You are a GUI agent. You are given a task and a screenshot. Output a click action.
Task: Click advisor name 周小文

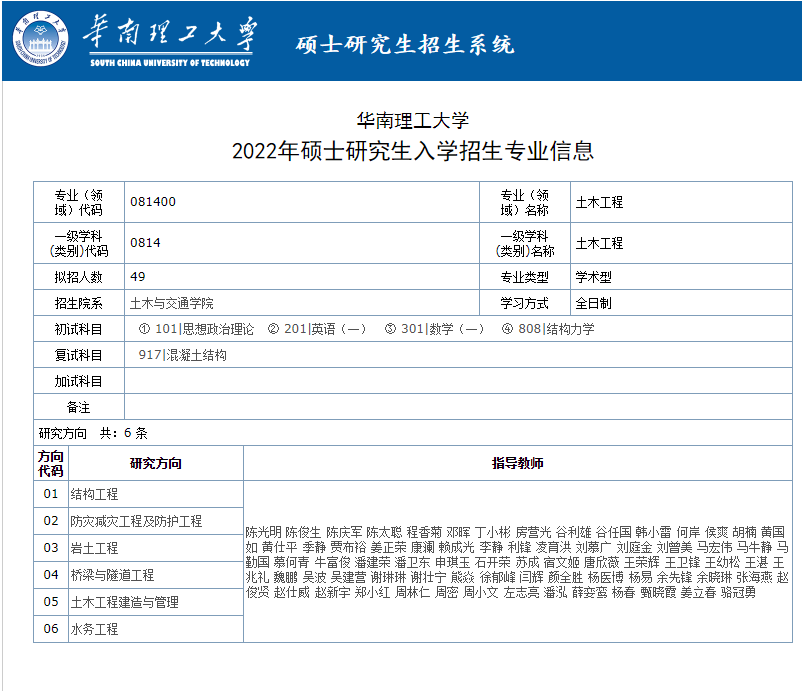pos(481,592)
